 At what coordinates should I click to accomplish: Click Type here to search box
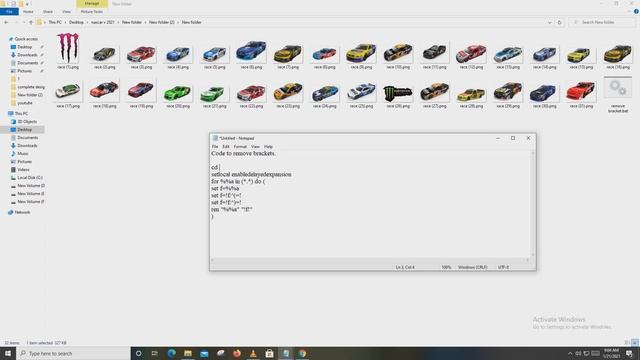click(73, 353)
